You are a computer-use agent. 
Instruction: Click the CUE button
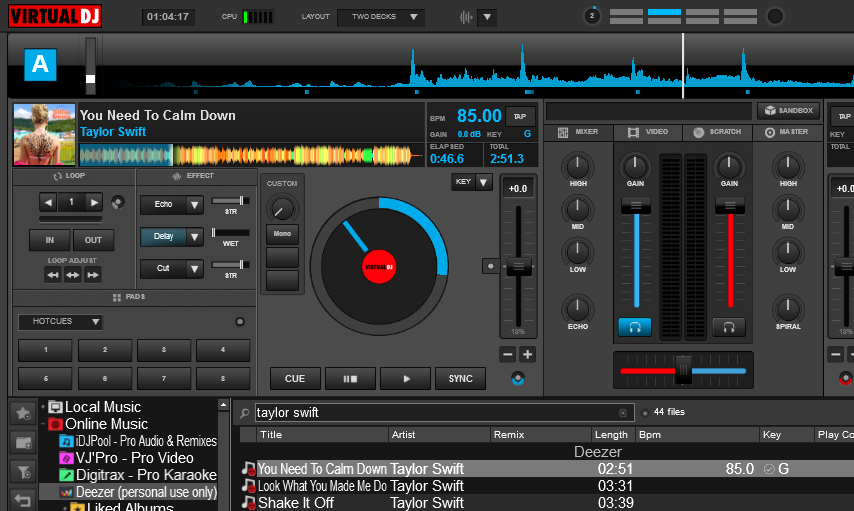295,379
